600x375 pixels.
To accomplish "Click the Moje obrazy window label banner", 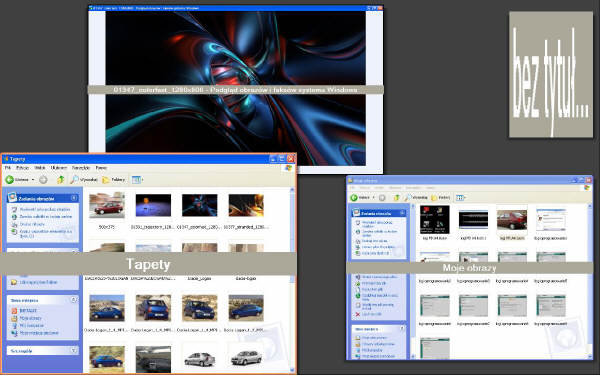I will 469,267.
